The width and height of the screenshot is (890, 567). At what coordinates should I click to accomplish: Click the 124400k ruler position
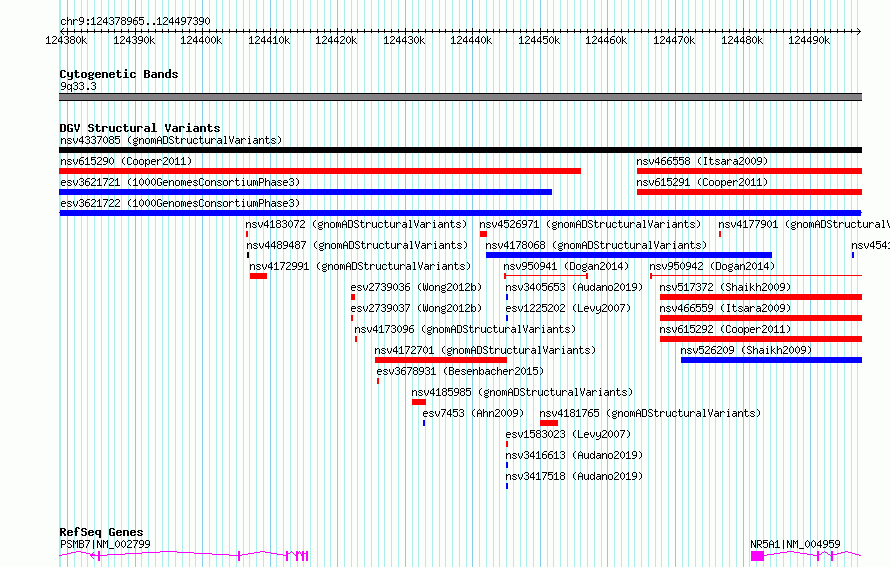201,40
